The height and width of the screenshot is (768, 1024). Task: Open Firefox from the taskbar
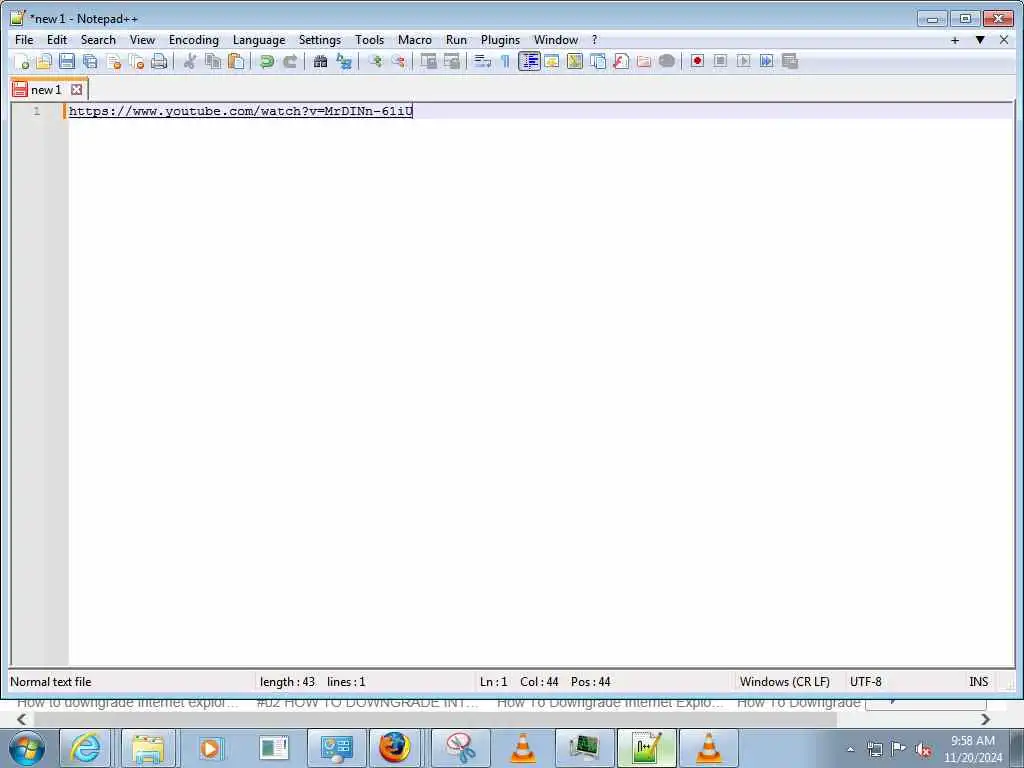395,748
